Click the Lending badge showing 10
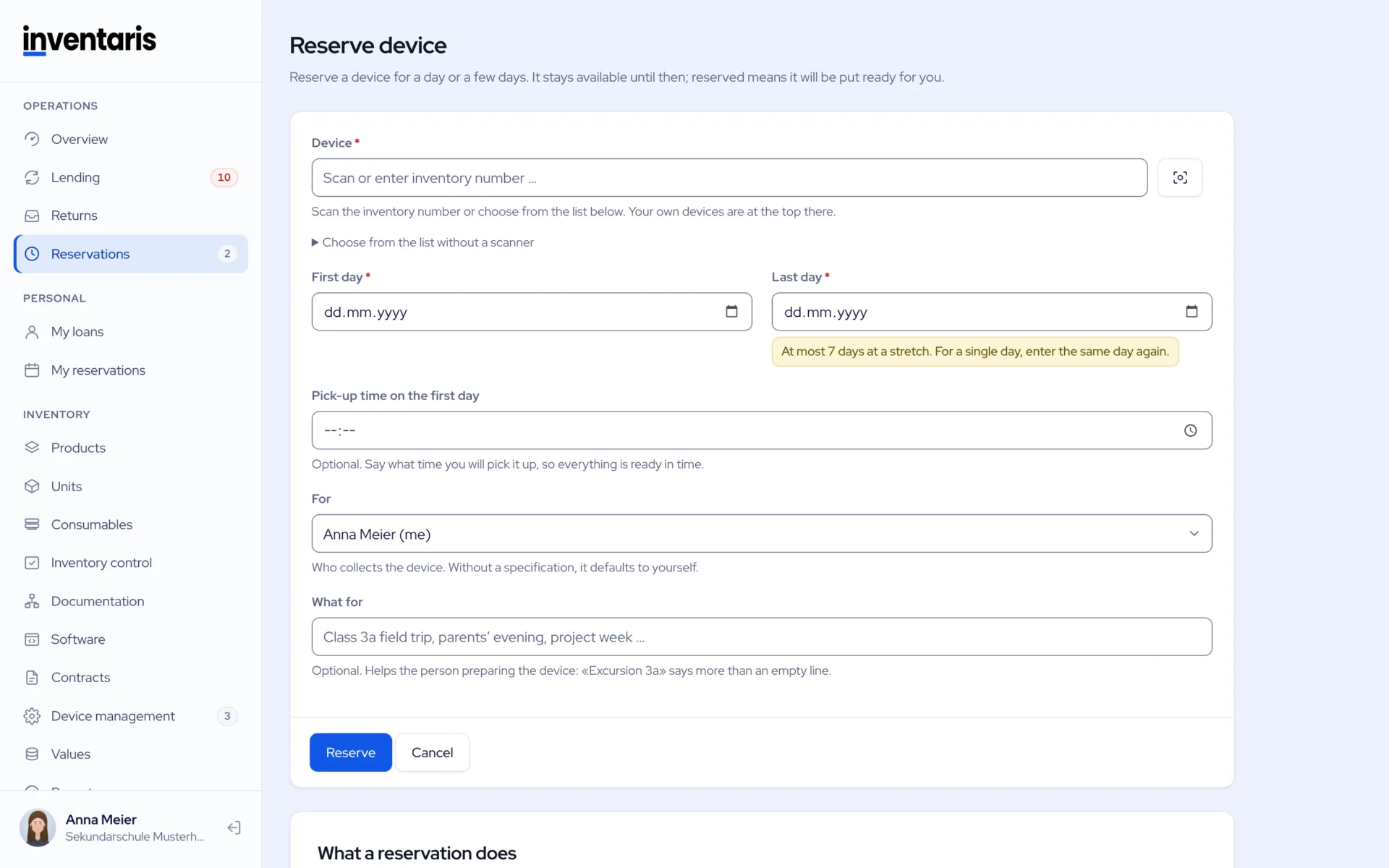This screenshot has height=868, width=1389. click(x=224, y=177)
